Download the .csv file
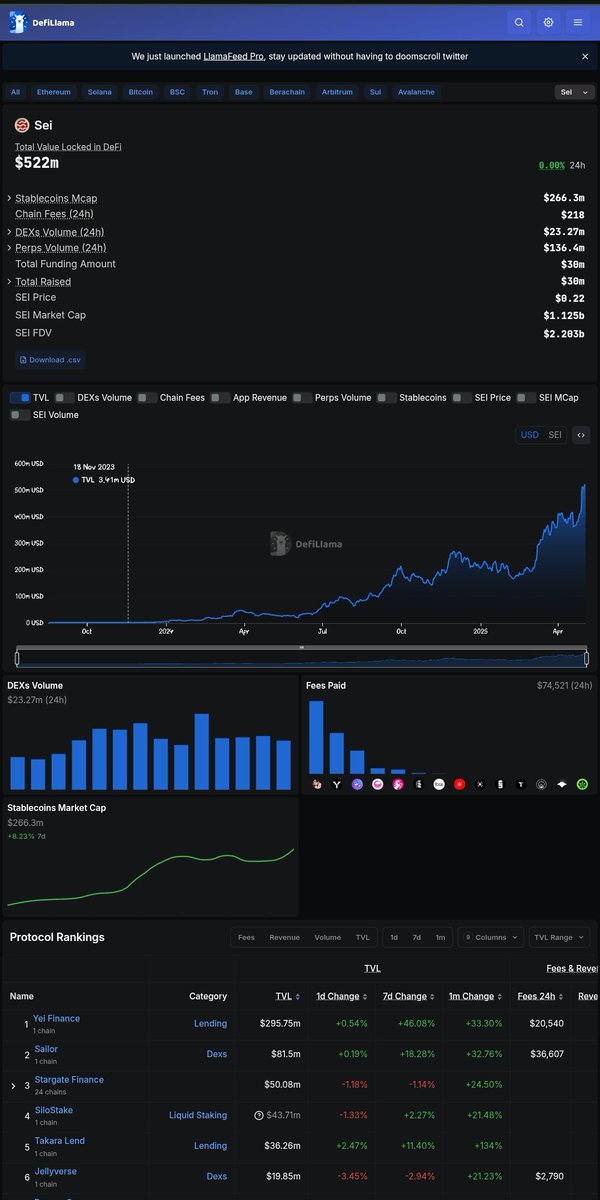The width and height of the screenshot is (600, 1200). (49, 360)
